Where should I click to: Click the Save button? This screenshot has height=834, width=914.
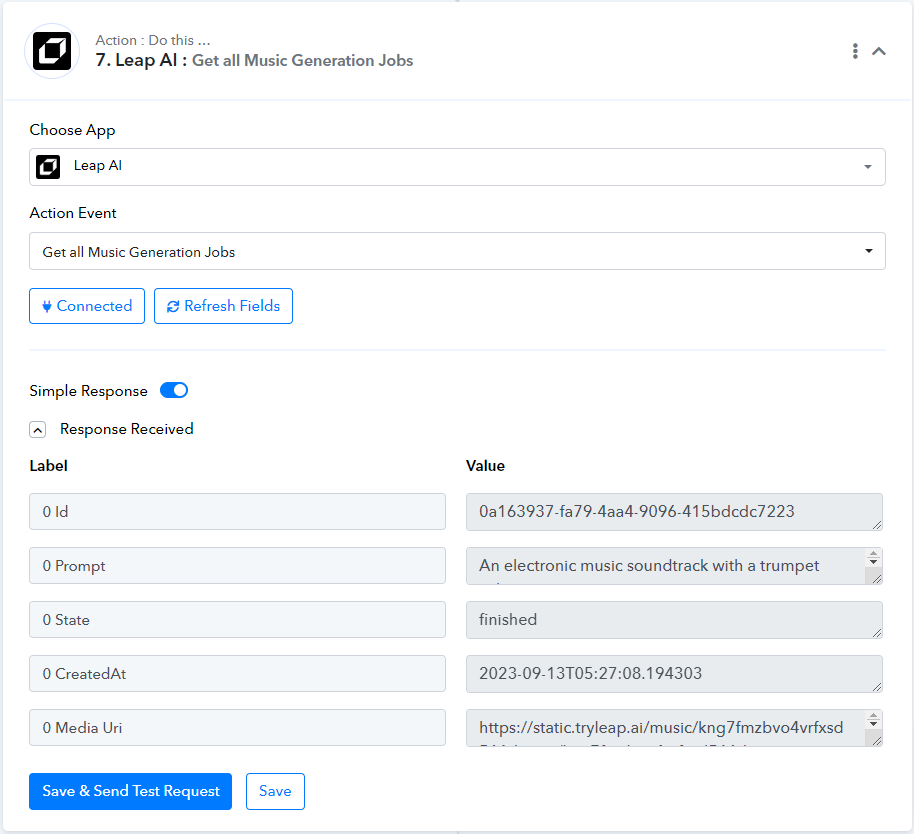(x=275, y=791)
